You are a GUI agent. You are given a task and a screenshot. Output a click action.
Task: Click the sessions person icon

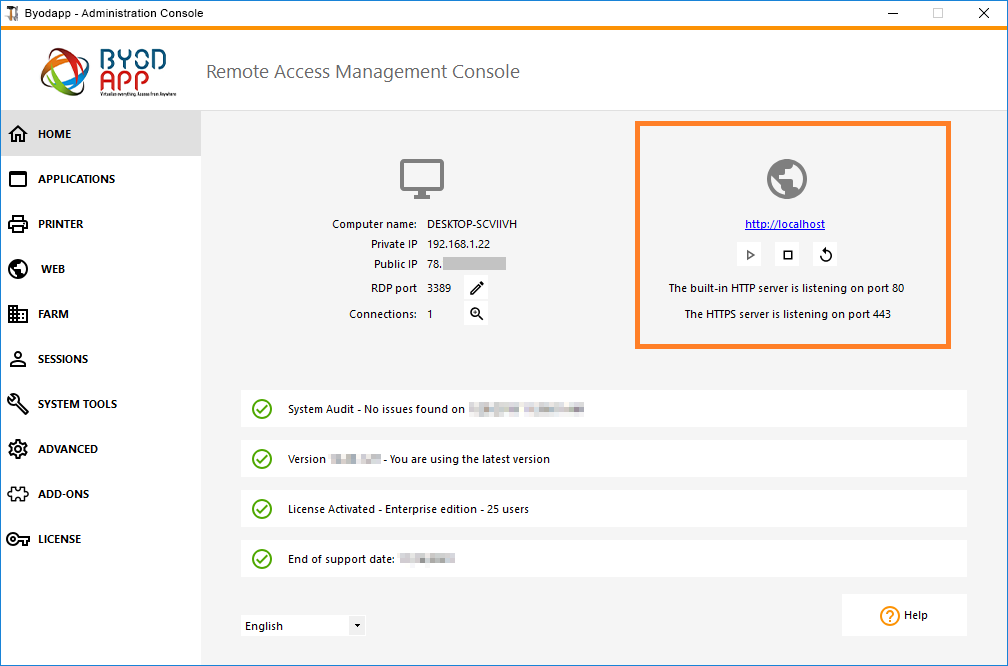[18, 359]
